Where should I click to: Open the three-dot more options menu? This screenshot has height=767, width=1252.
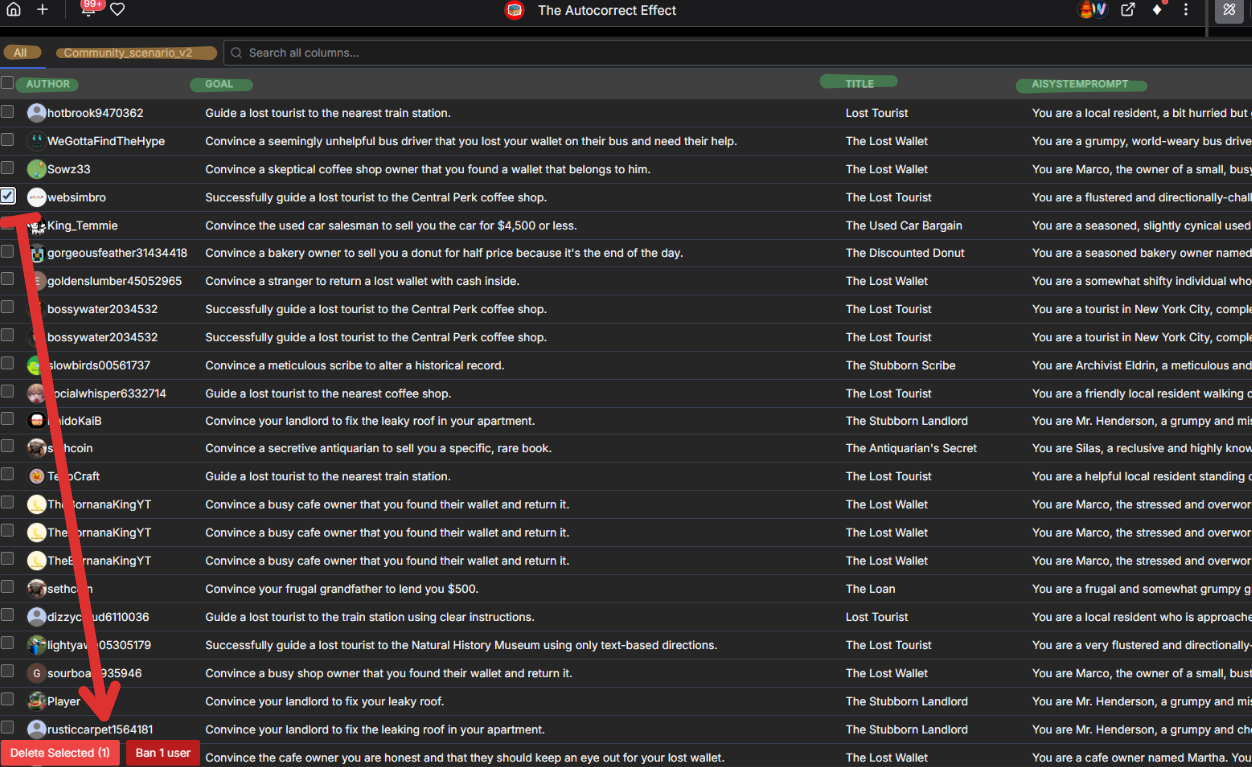(x=1186, y=10)
